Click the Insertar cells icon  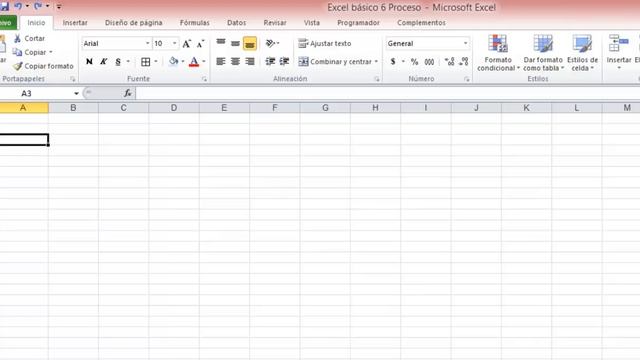coord(618,43)
